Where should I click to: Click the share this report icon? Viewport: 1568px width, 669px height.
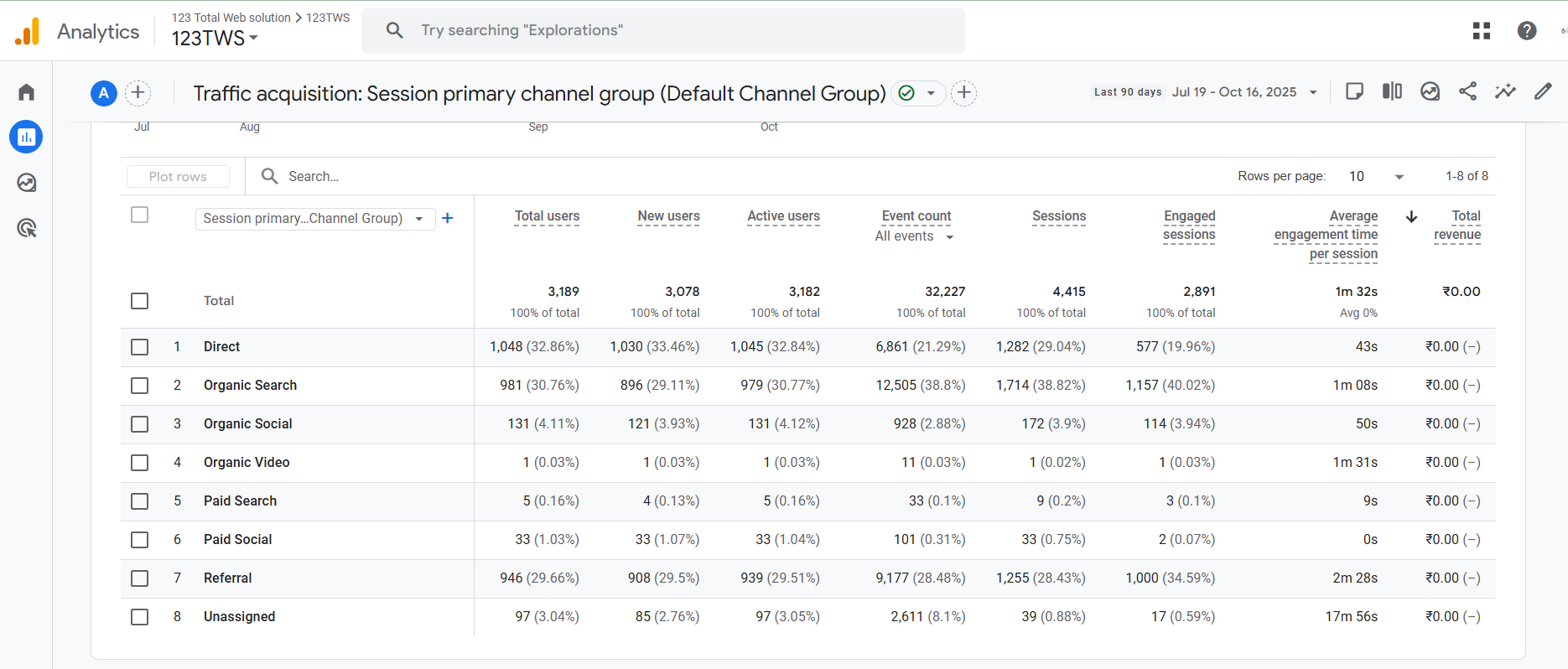pyautogui.click(x=1467, y=91)
